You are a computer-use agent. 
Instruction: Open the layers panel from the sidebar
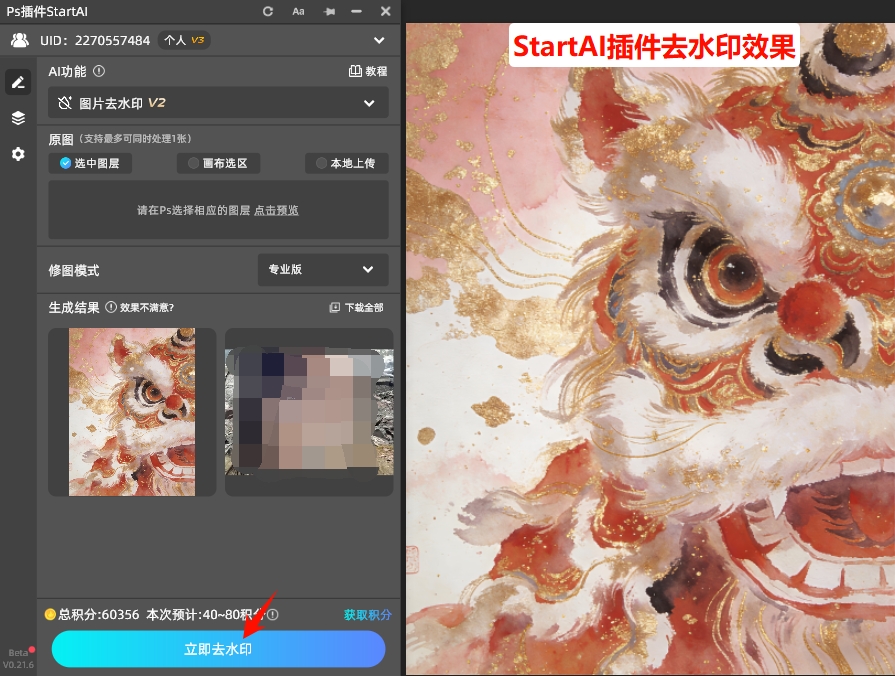(17, 117)
